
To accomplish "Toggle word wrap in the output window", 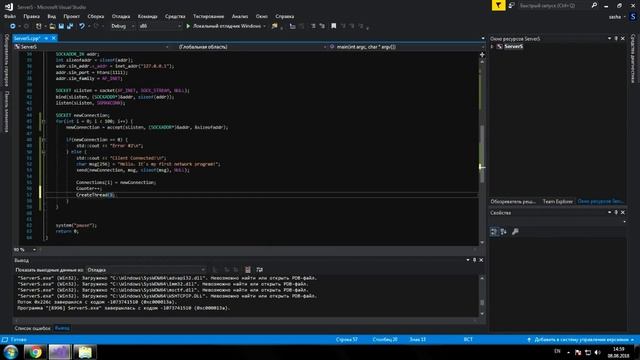I will tap(259, 270).
